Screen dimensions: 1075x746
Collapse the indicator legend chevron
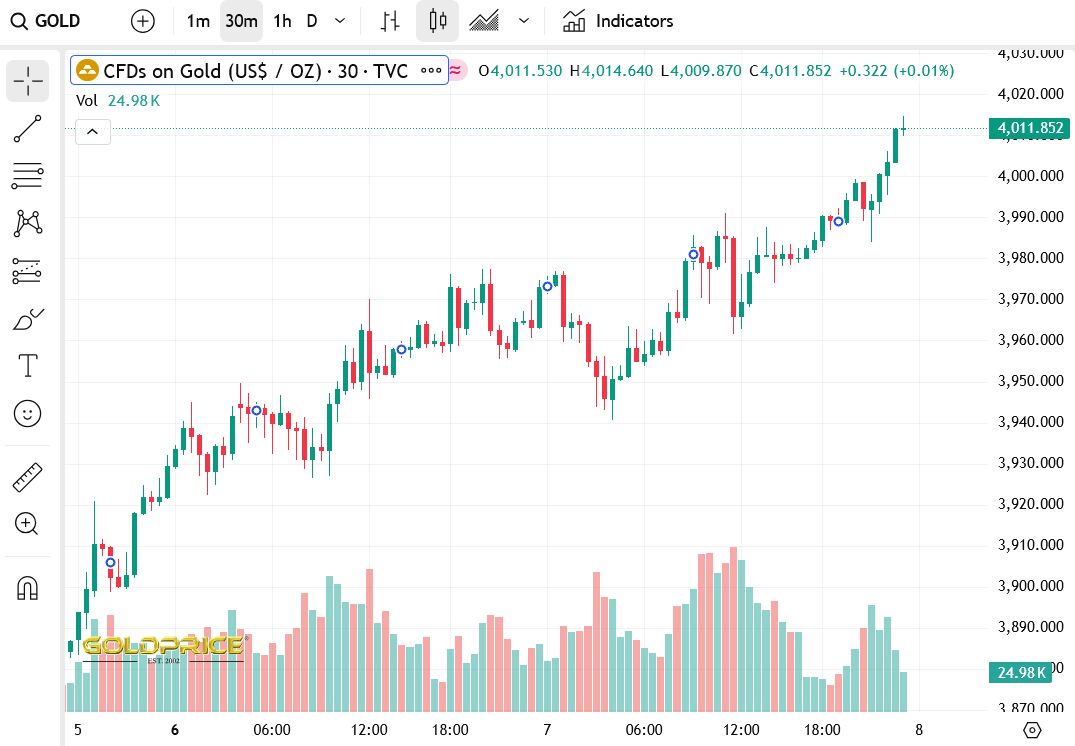click(x=92, y=131)
